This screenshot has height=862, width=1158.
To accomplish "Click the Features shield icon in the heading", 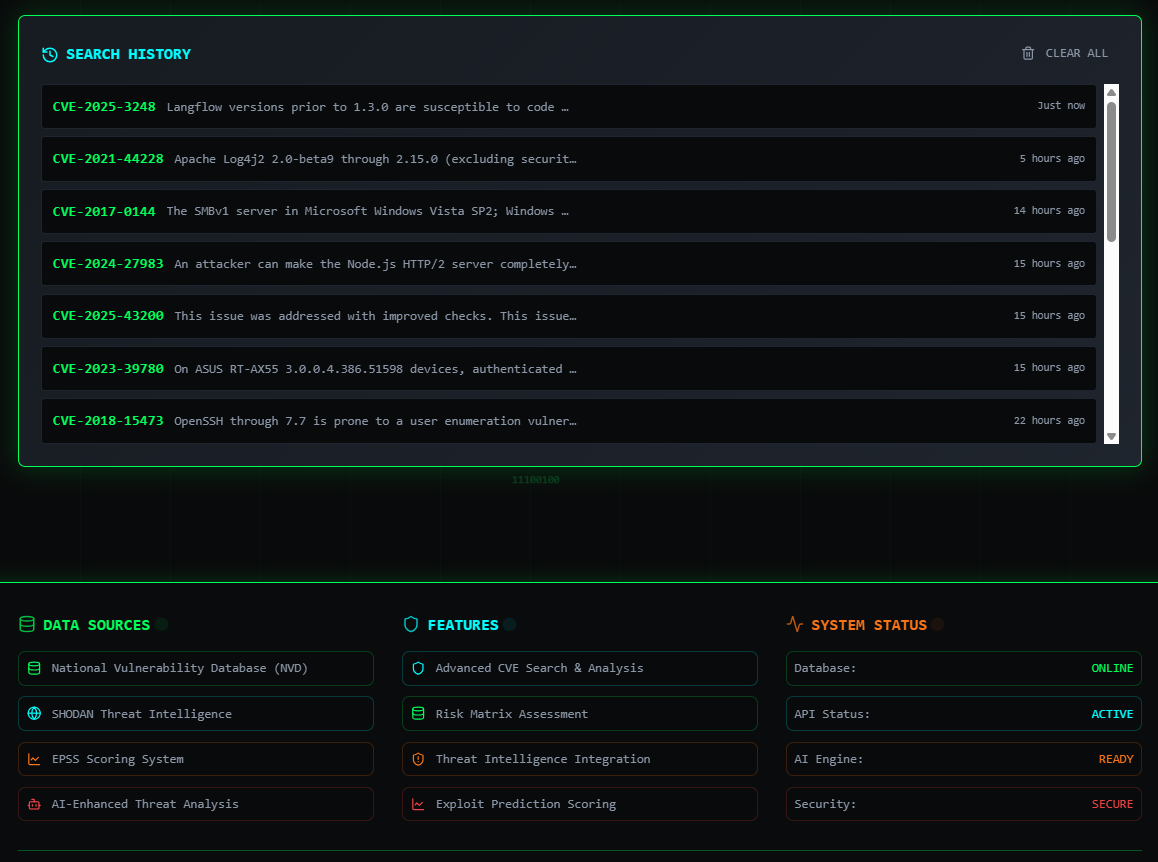I will pos(411,625).
